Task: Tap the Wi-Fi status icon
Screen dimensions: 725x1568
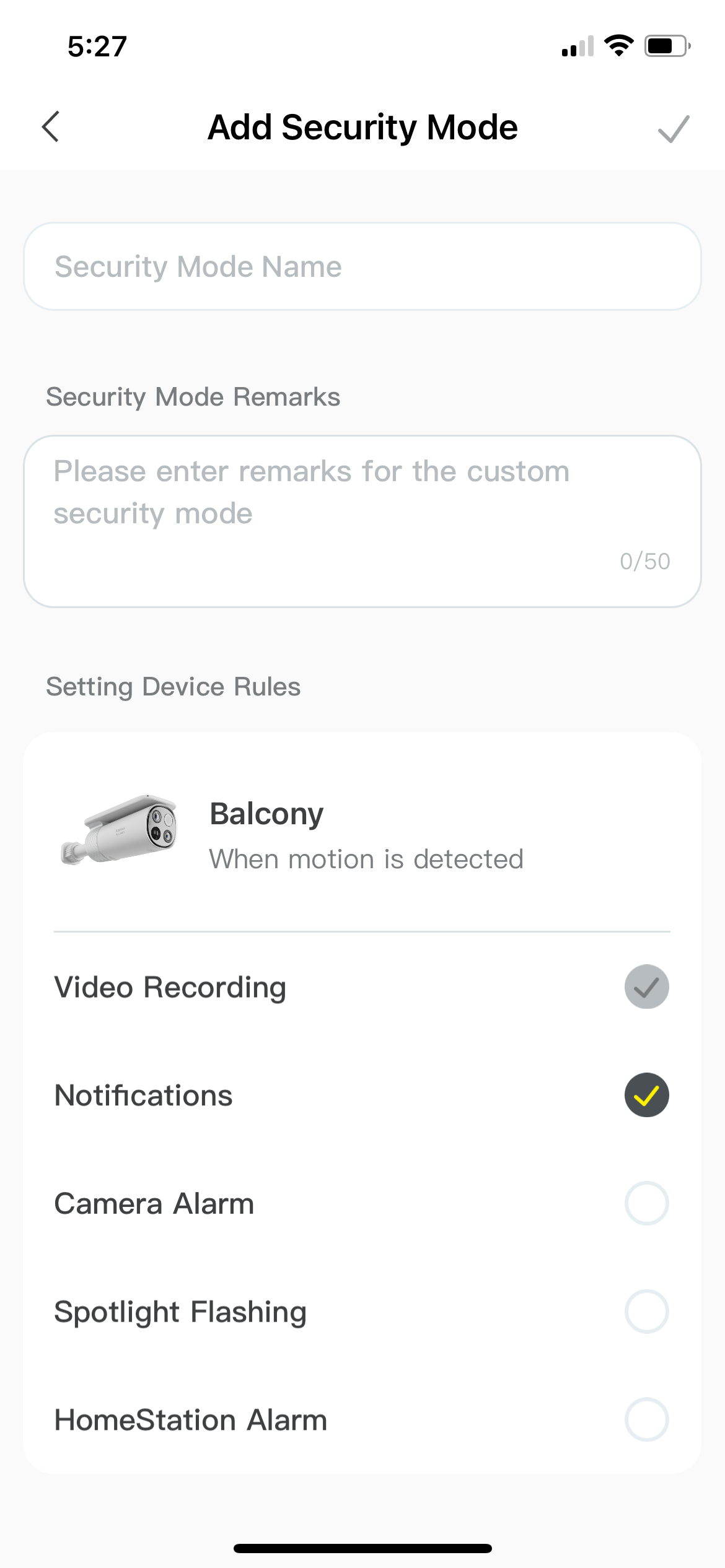Action: pyautogui.click(x=618, y=46)
